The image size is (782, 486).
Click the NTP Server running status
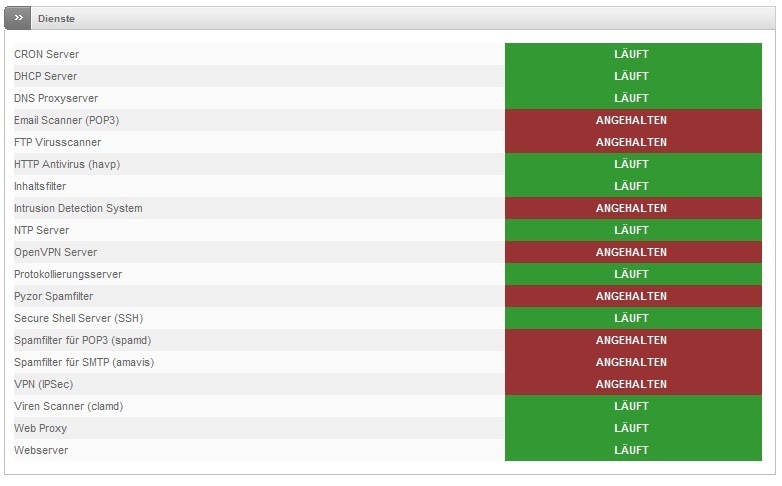(x=631, y=230)
